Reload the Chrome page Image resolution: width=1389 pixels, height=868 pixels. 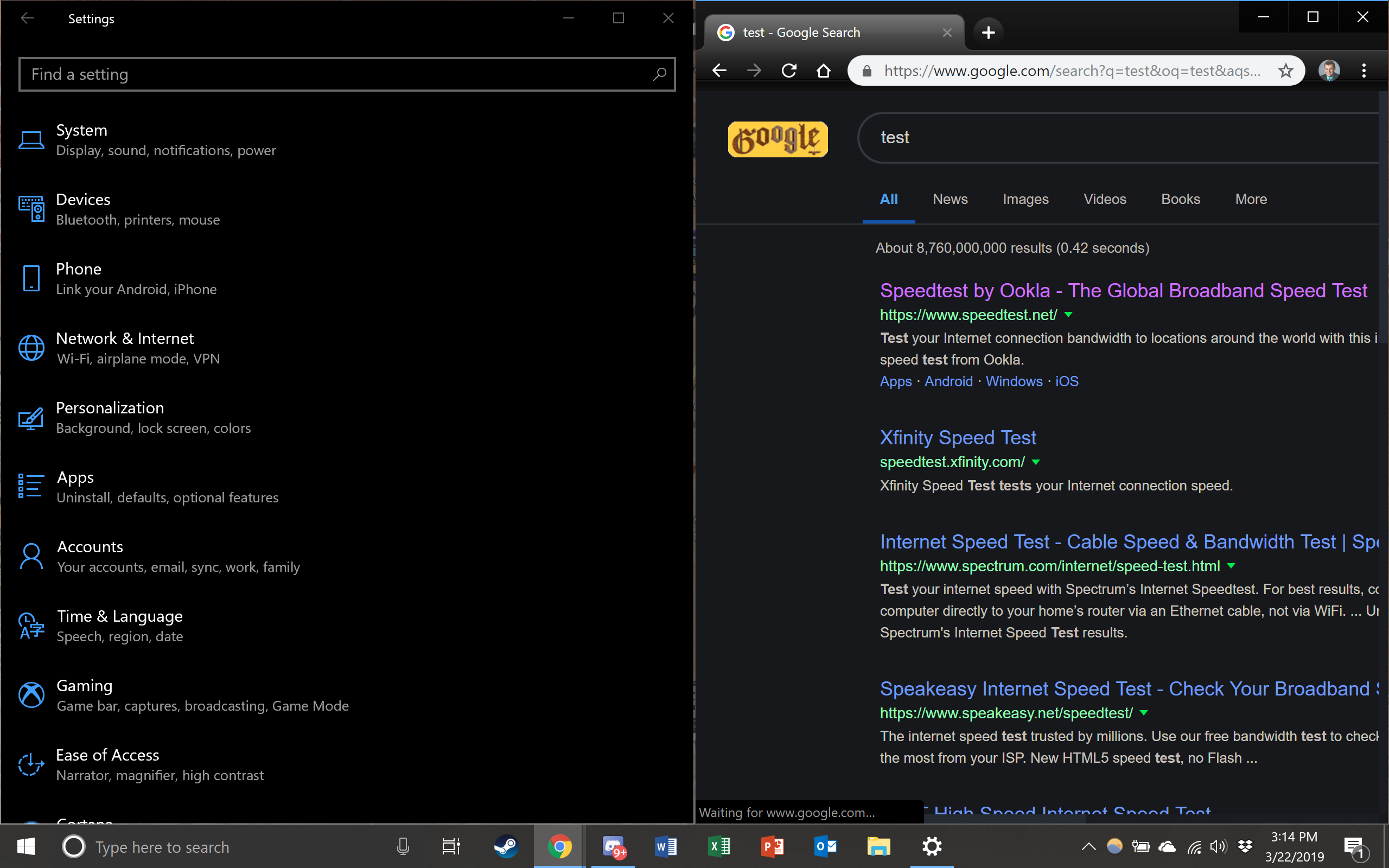point(789,71)
